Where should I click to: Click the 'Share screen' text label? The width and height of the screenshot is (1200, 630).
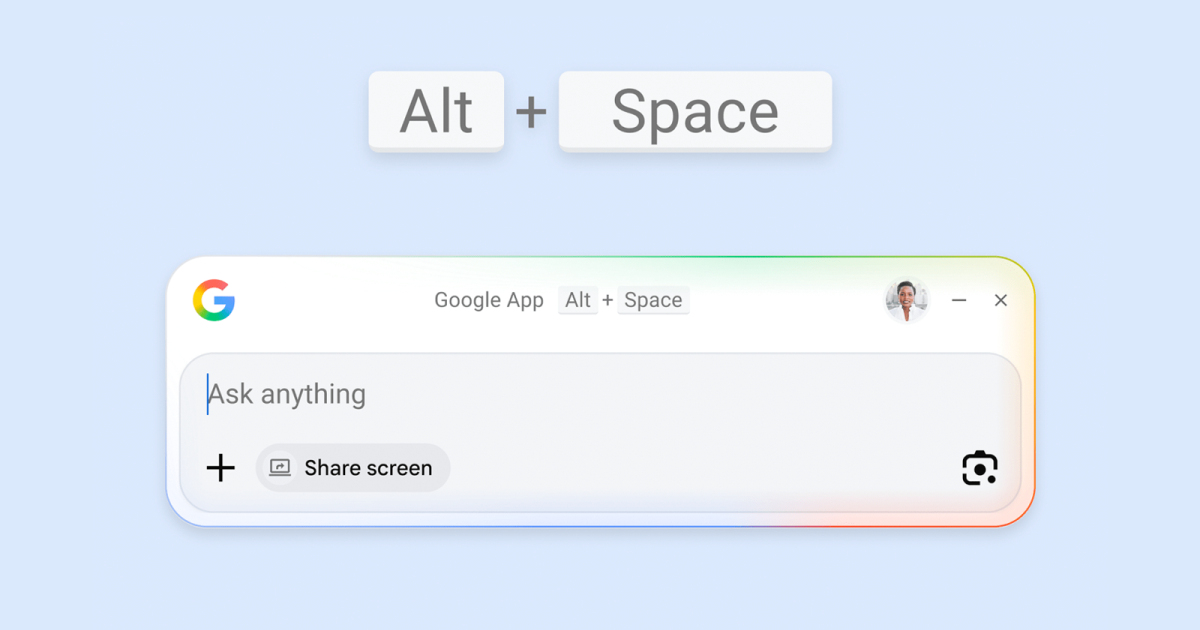368,468
